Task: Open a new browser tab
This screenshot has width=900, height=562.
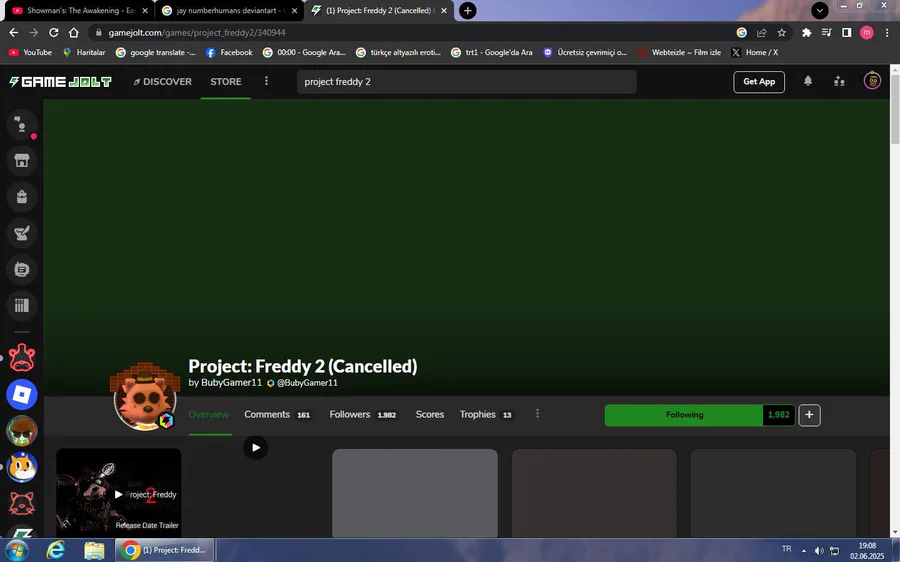Action: point(468,10)
